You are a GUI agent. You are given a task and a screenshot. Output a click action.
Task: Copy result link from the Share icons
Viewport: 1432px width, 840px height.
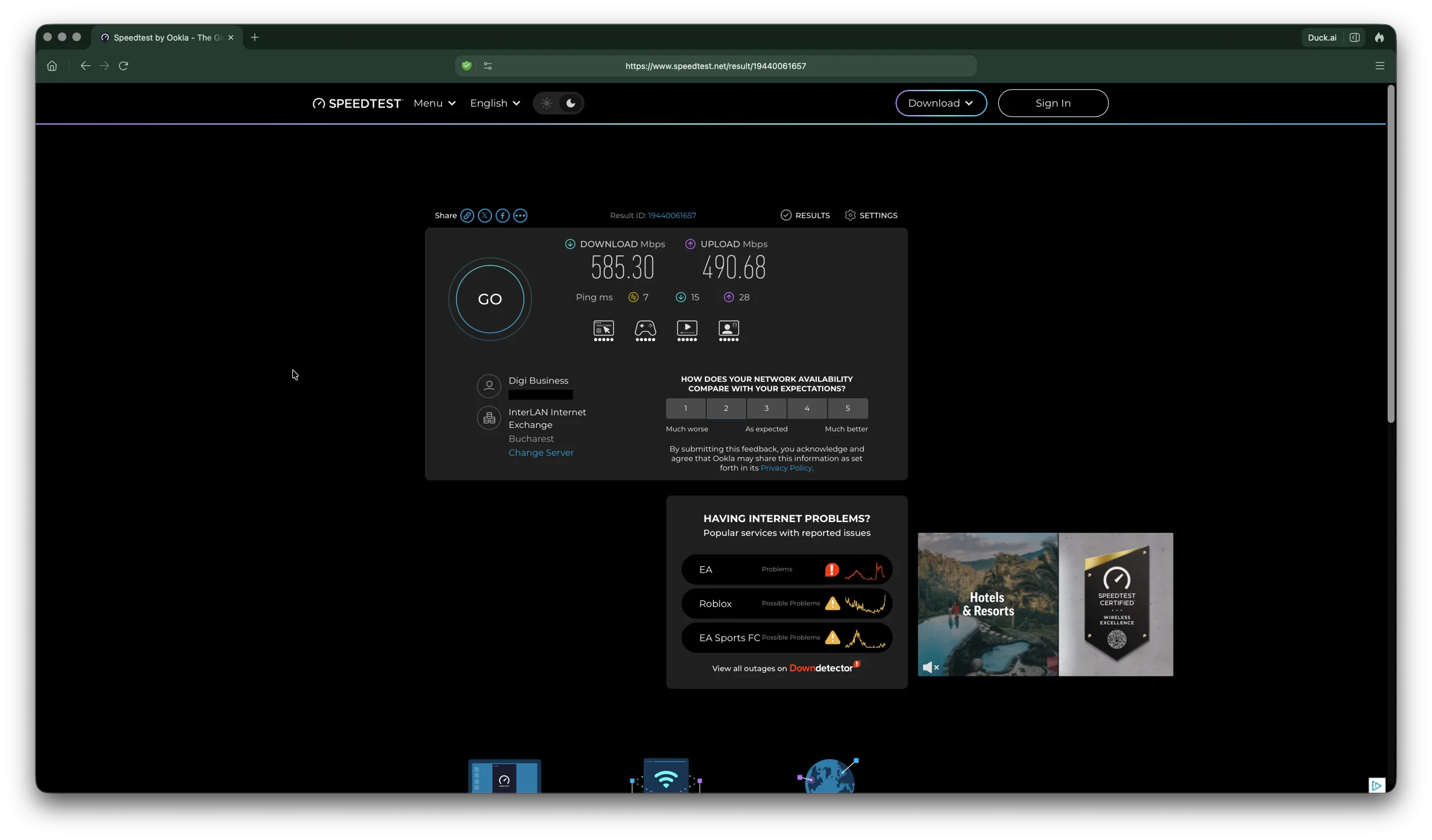tap(467, 216)
